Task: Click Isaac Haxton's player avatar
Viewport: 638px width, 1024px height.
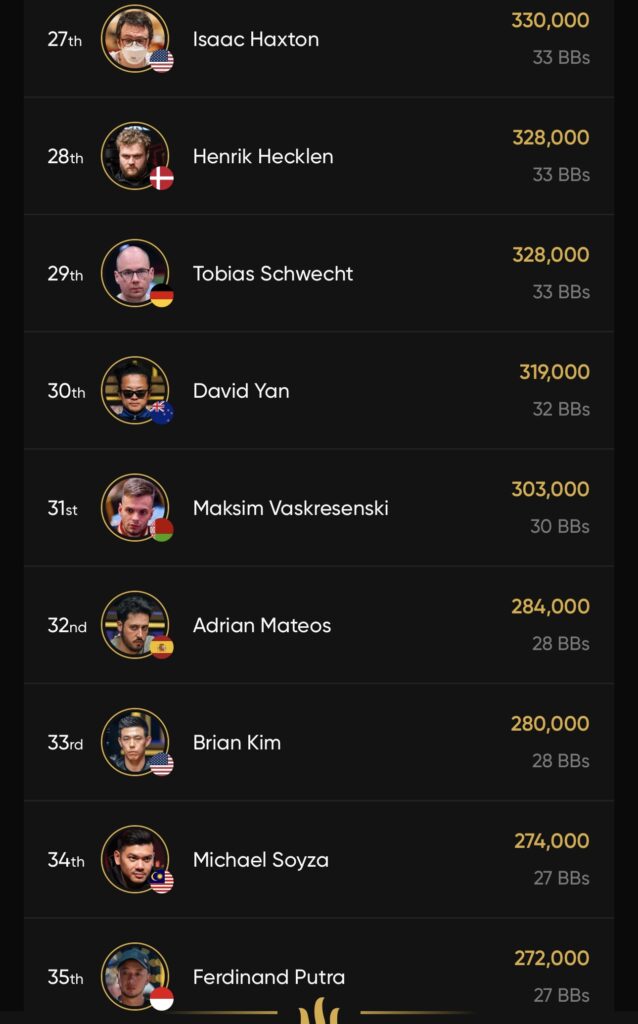Action: click(134, 38)
